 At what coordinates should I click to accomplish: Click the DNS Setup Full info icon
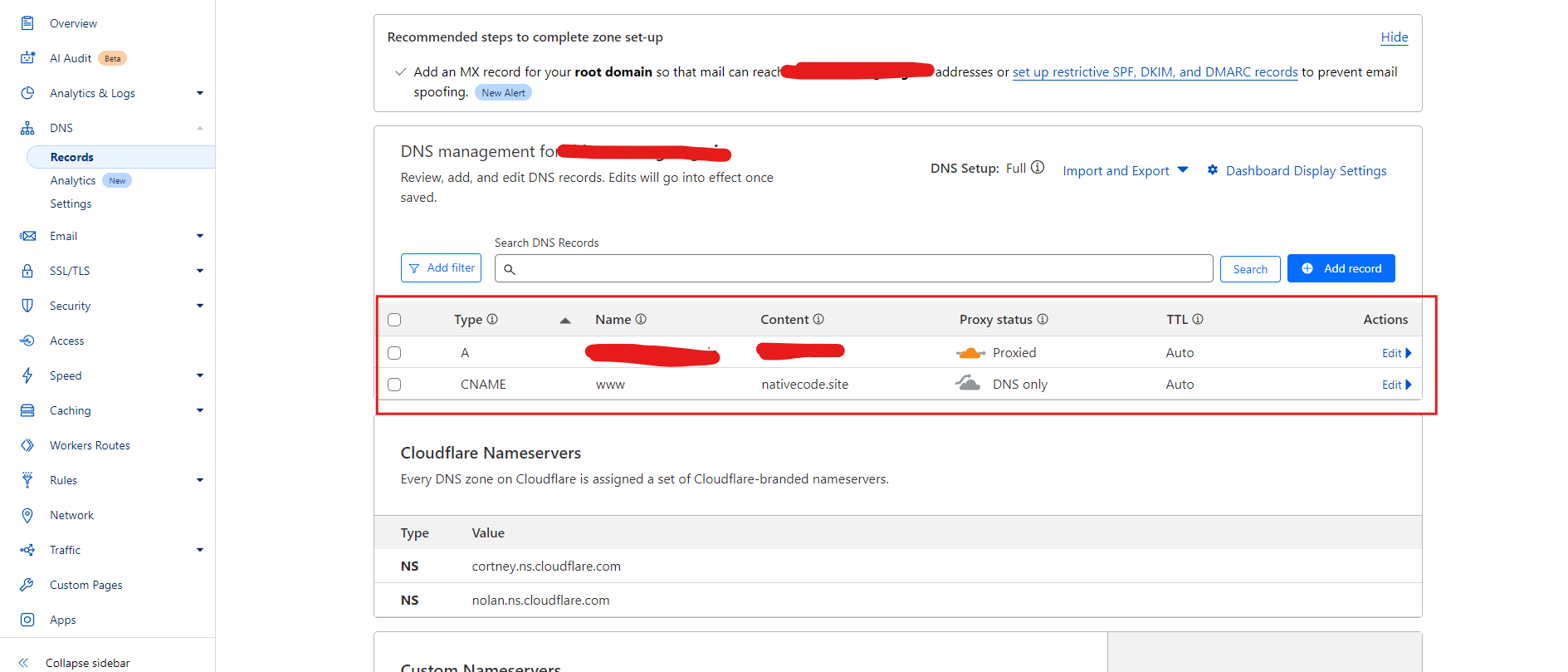coord(1038,168)
